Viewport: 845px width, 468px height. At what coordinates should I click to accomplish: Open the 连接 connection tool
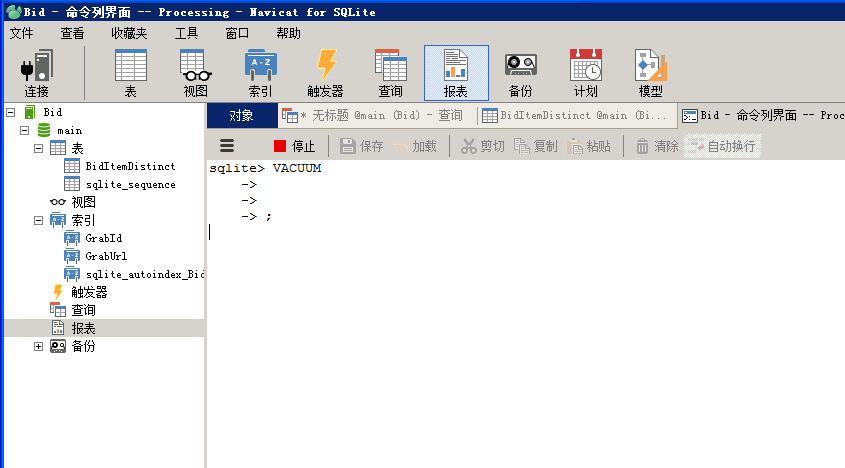coord(36,73)
